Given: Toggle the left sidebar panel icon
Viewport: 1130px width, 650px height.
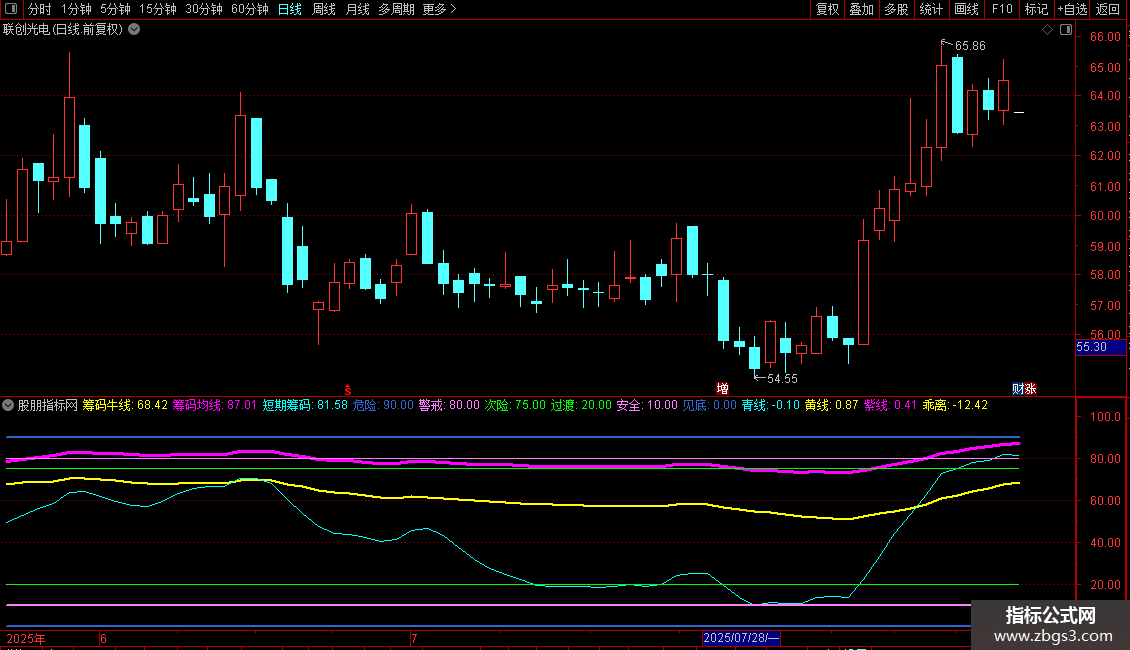Looking at the screenshot, I should point(12,9).
